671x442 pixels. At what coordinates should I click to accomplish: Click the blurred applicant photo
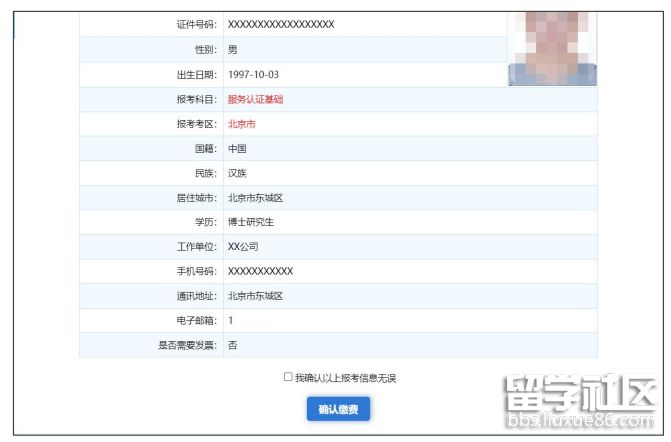tap(552, 45)
